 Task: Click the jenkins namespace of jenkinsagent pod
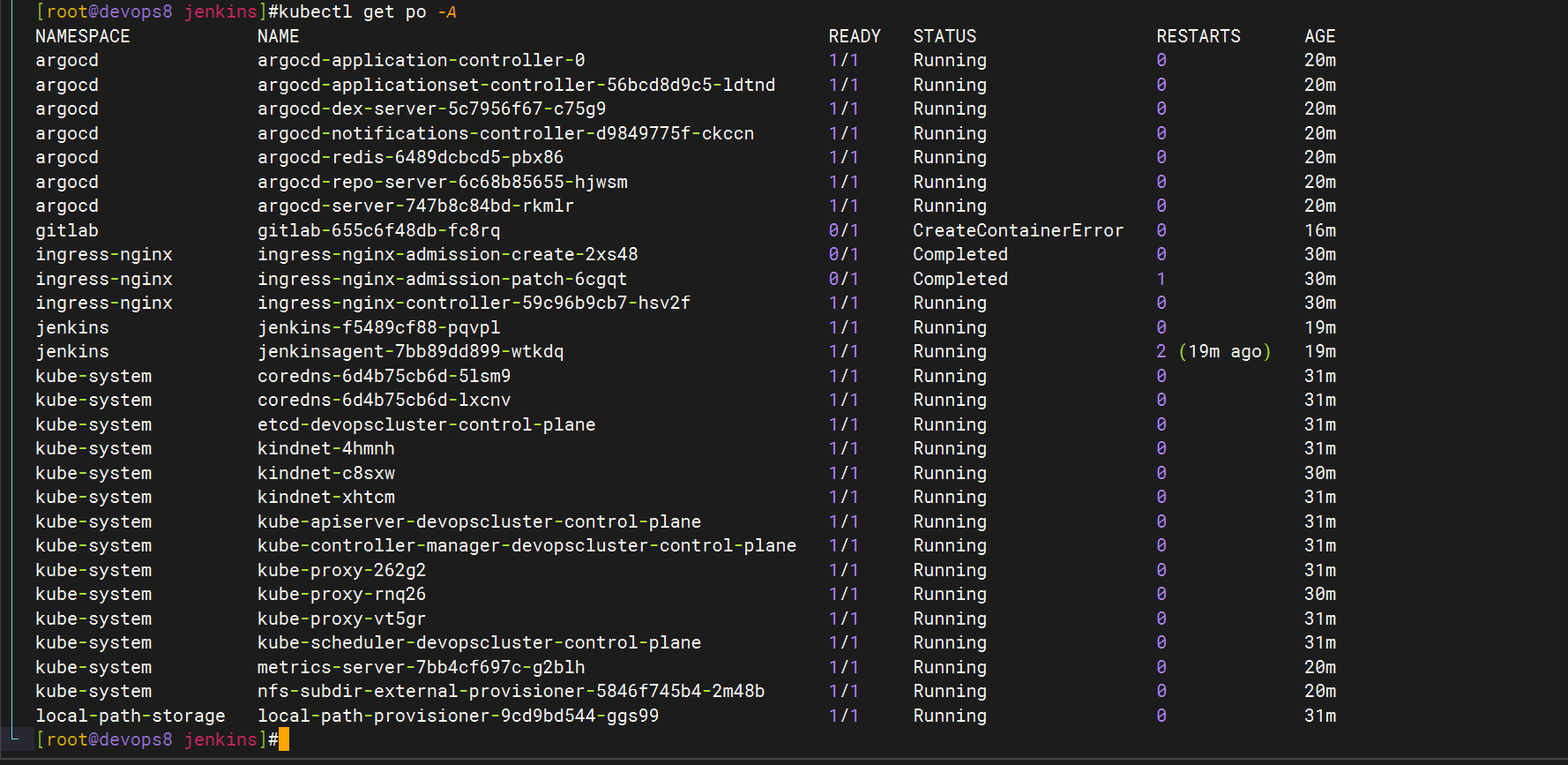click(x=72, y=351)
